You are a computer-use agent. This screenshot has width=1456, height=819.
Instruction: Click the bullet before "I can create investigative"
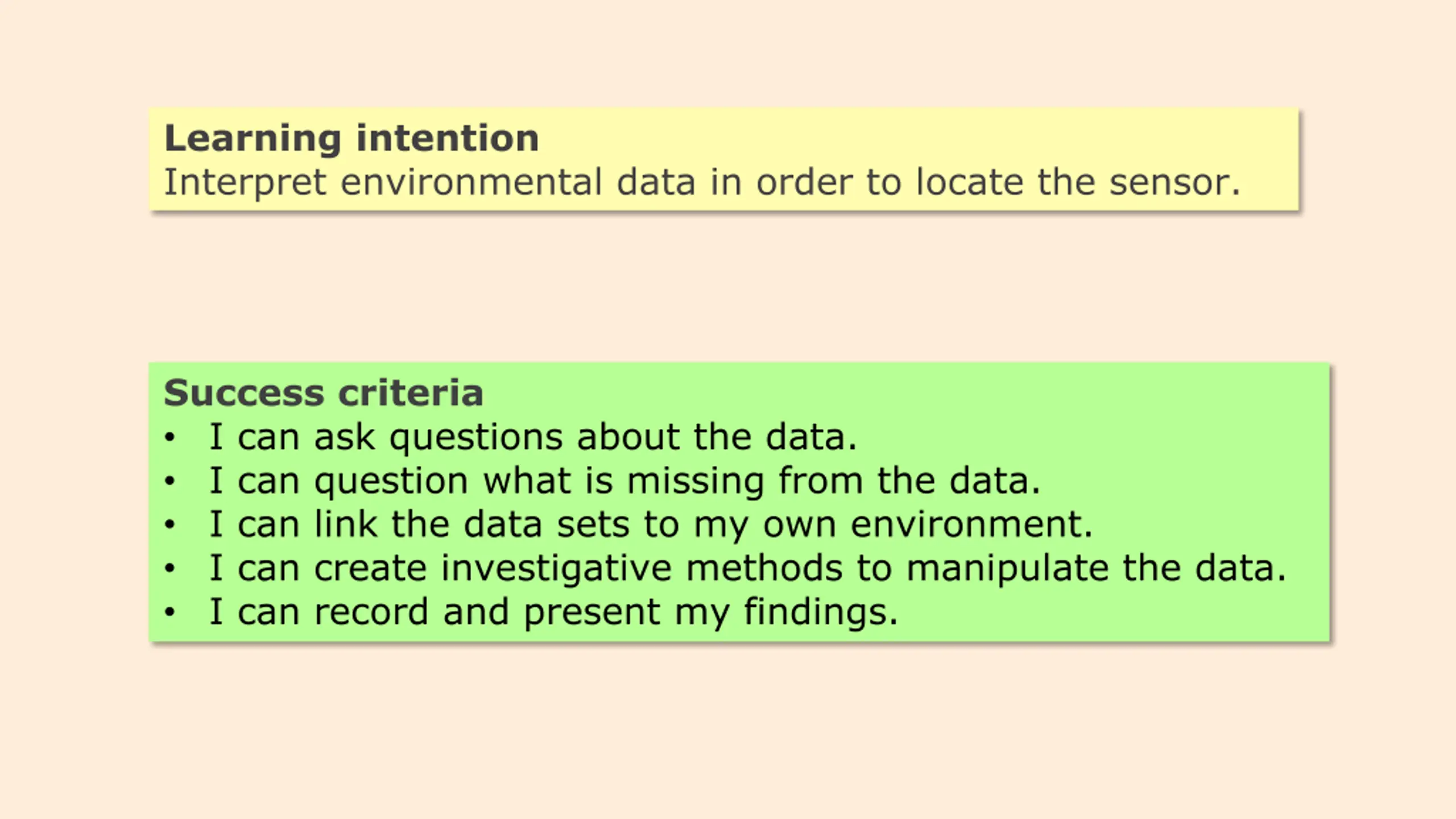[169, 569]
